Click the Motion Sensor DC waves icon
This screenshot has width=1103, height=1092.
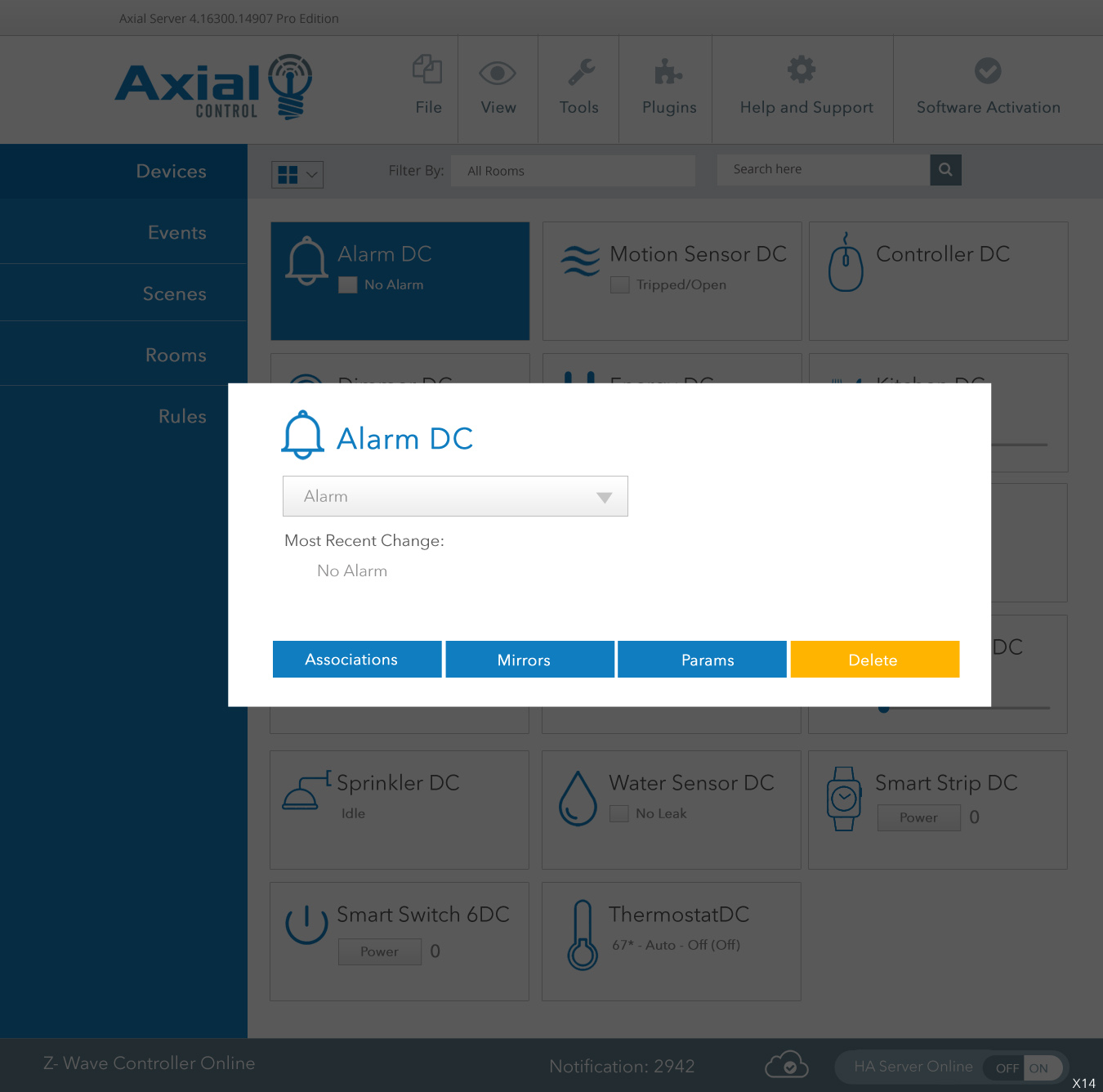click(580, 262)
